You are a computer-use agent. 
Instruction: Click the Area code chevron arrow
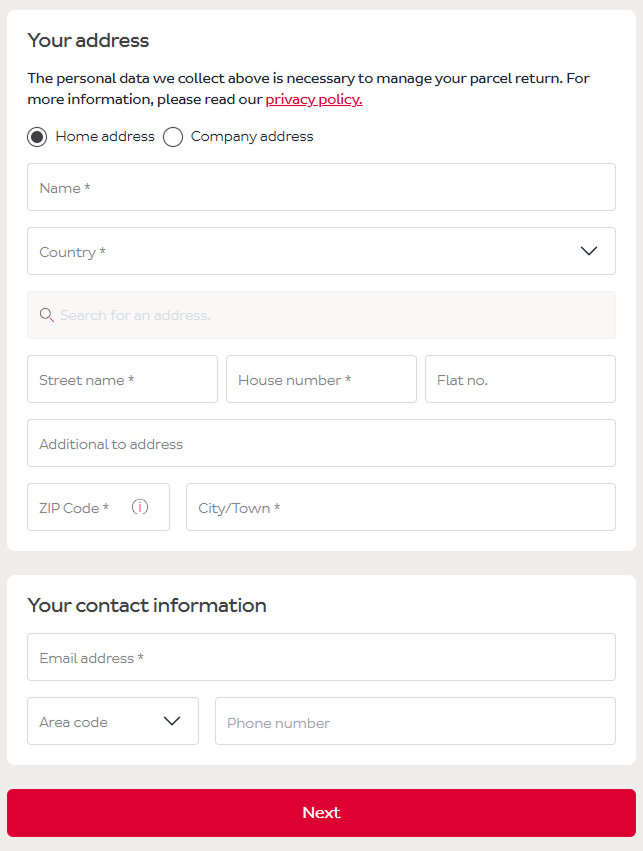point(172,721)
